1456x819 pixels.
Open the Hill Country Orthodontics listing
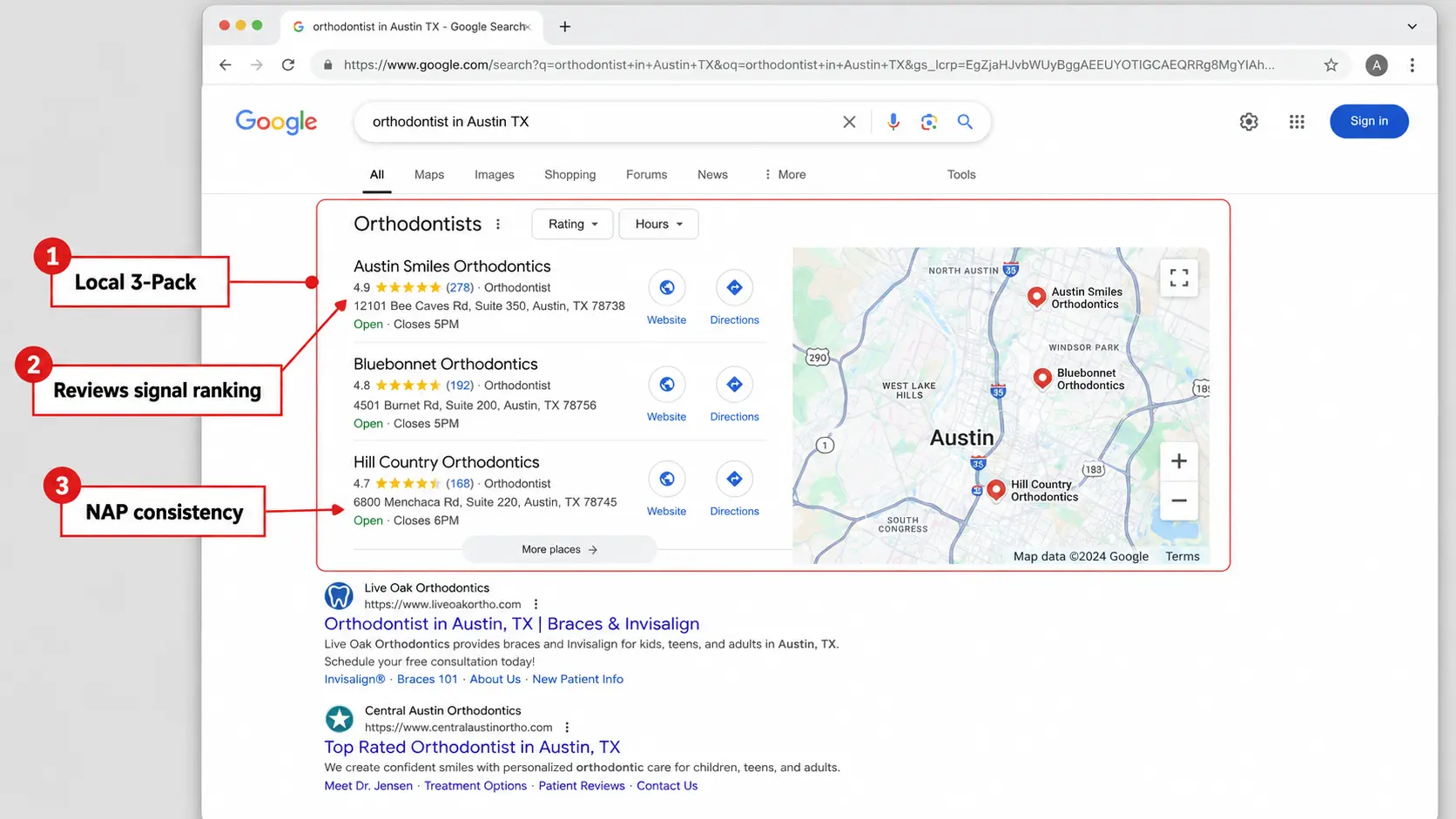[446, 462]
